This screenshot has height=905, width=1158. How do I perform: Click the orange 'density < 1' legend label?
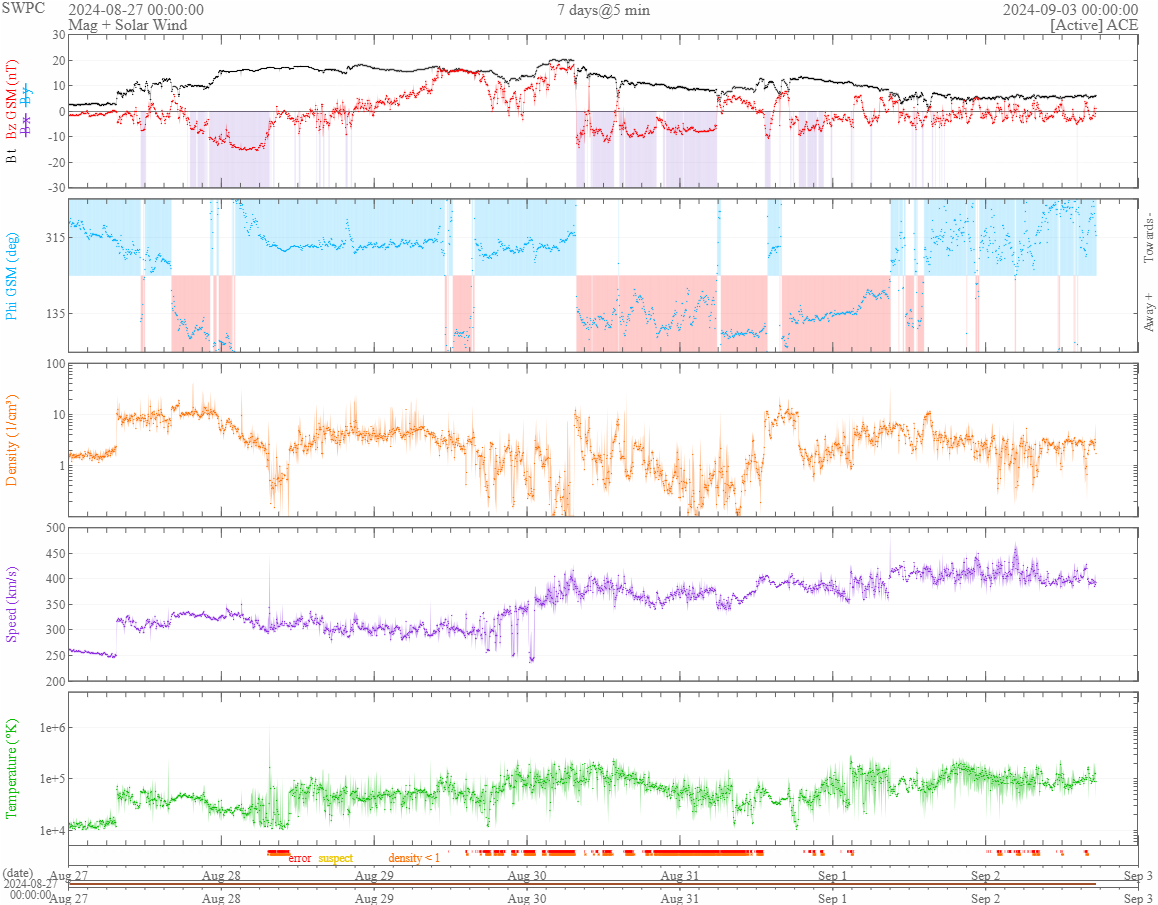click(414, 858)
